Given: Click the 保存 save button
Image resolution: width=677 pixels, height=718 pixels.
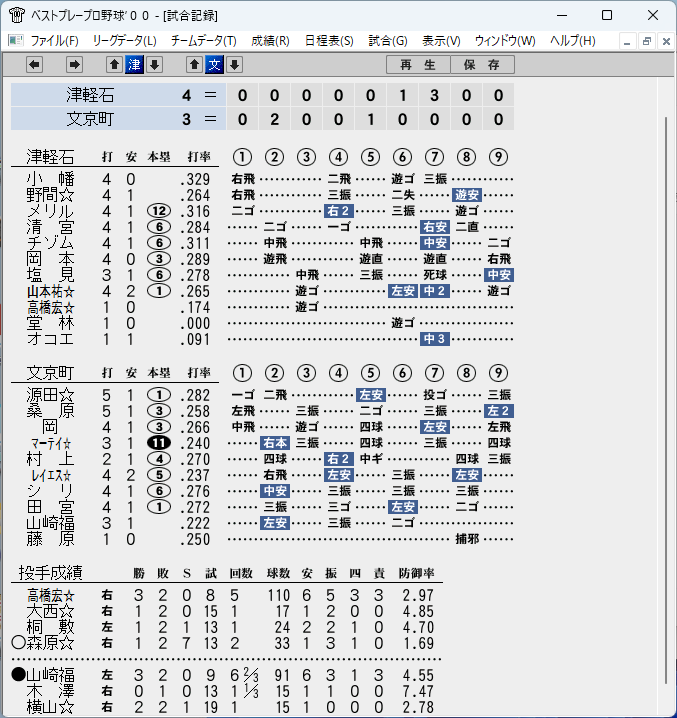Looking at the screenshot, I should click(x=482, y=65).
